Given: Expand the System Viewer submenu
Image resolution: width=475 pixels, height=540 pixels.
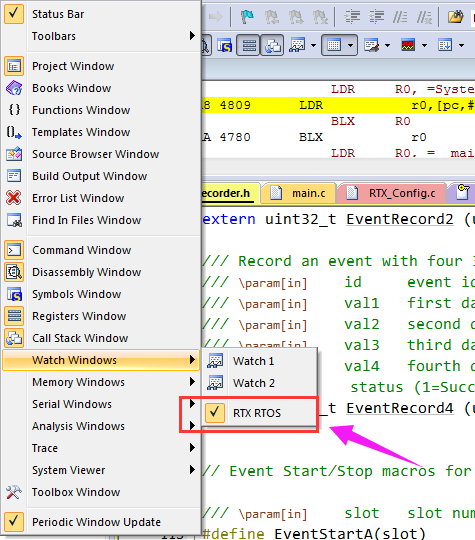Looking at the screenshot, I should 101,470.
